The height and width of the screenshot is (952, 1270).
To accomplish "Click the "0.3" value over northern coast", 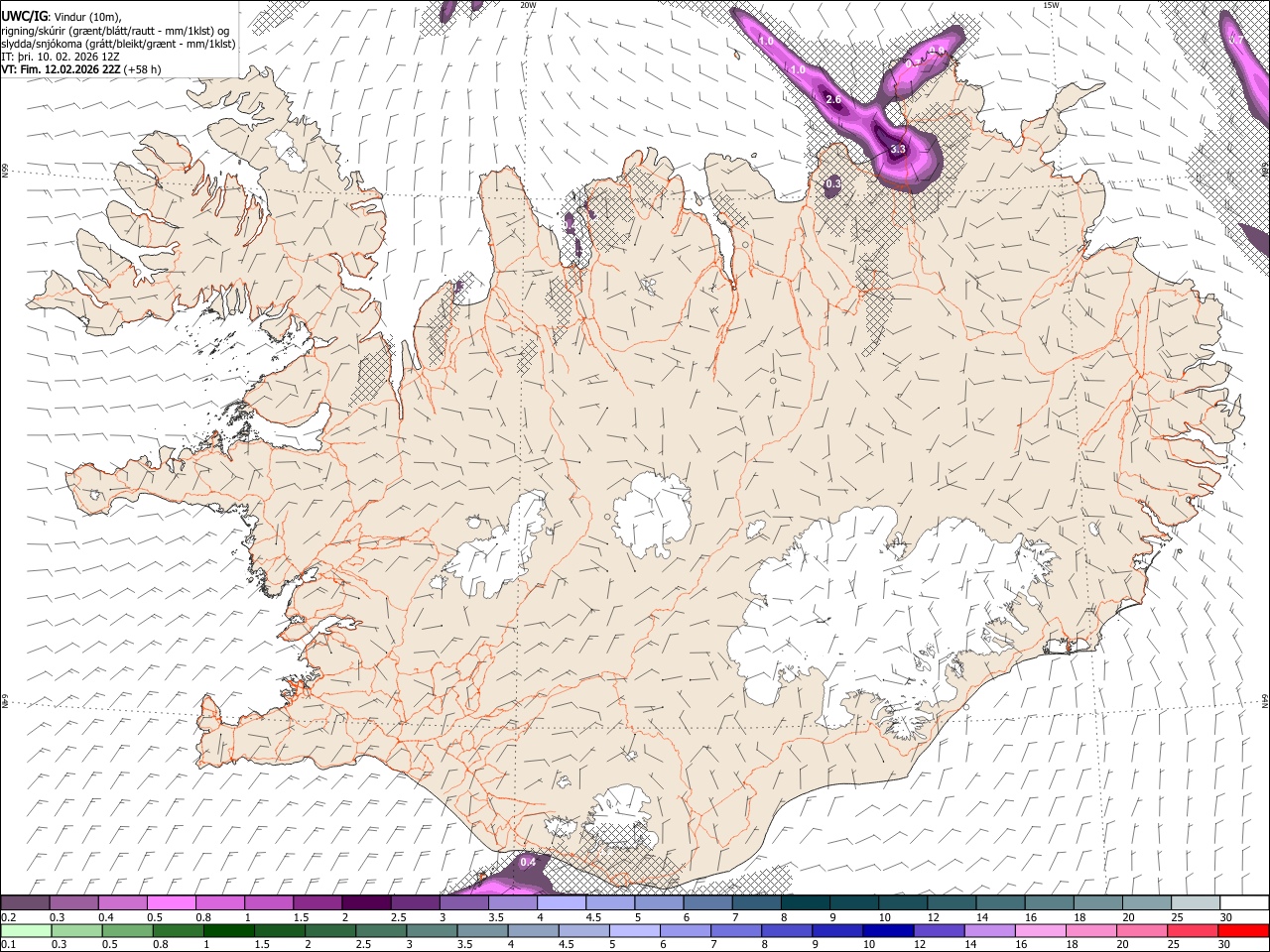I will coord(833,183).
